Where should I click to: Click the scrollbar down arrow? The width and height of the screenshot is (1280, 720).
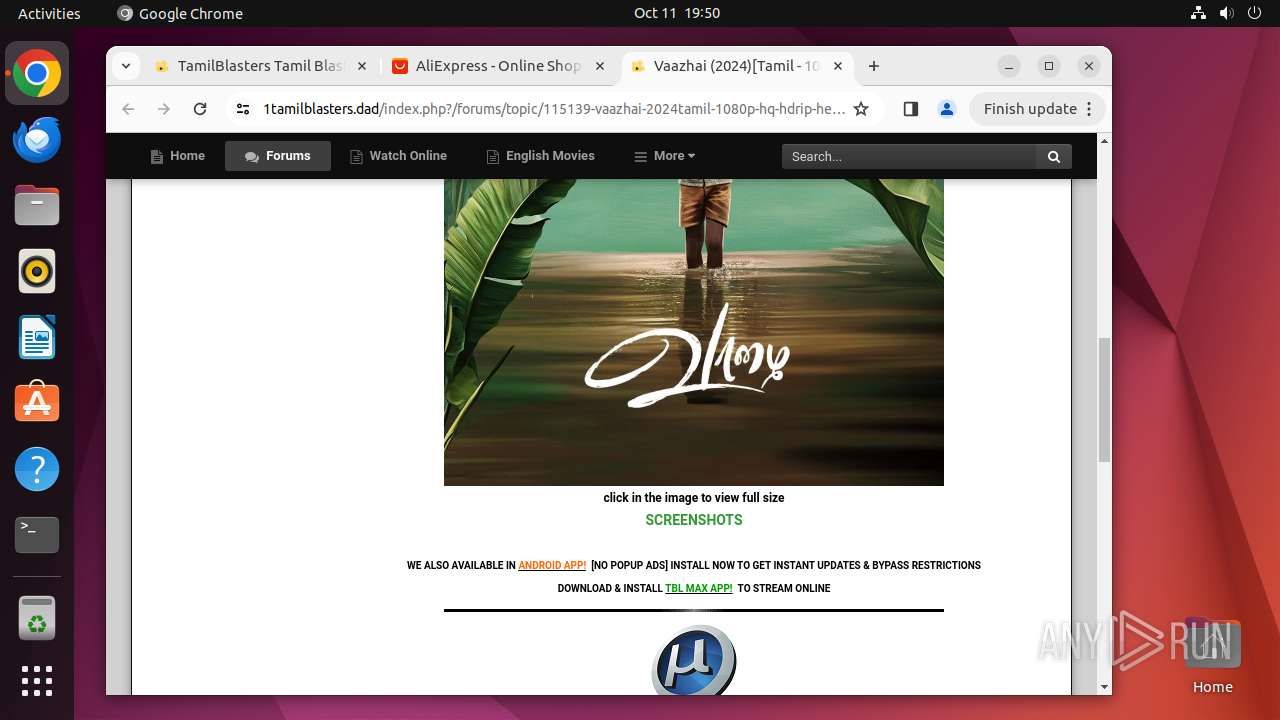pos(1104,687)
